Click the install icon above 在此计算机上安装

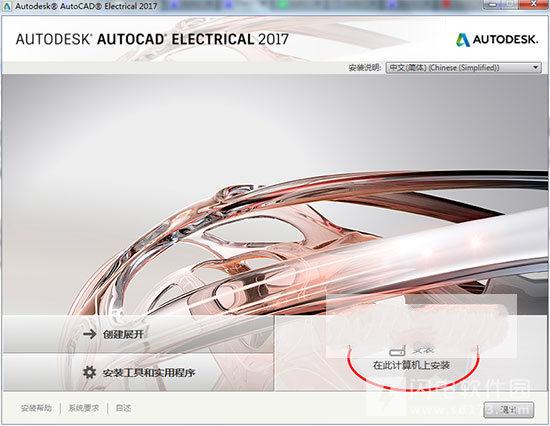pos(397,350)
